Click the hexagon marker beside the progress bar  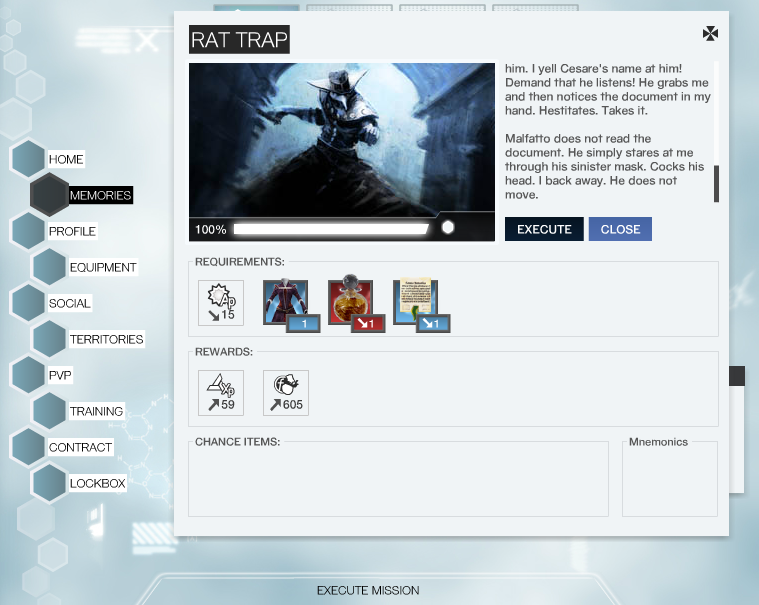[448, 227]
